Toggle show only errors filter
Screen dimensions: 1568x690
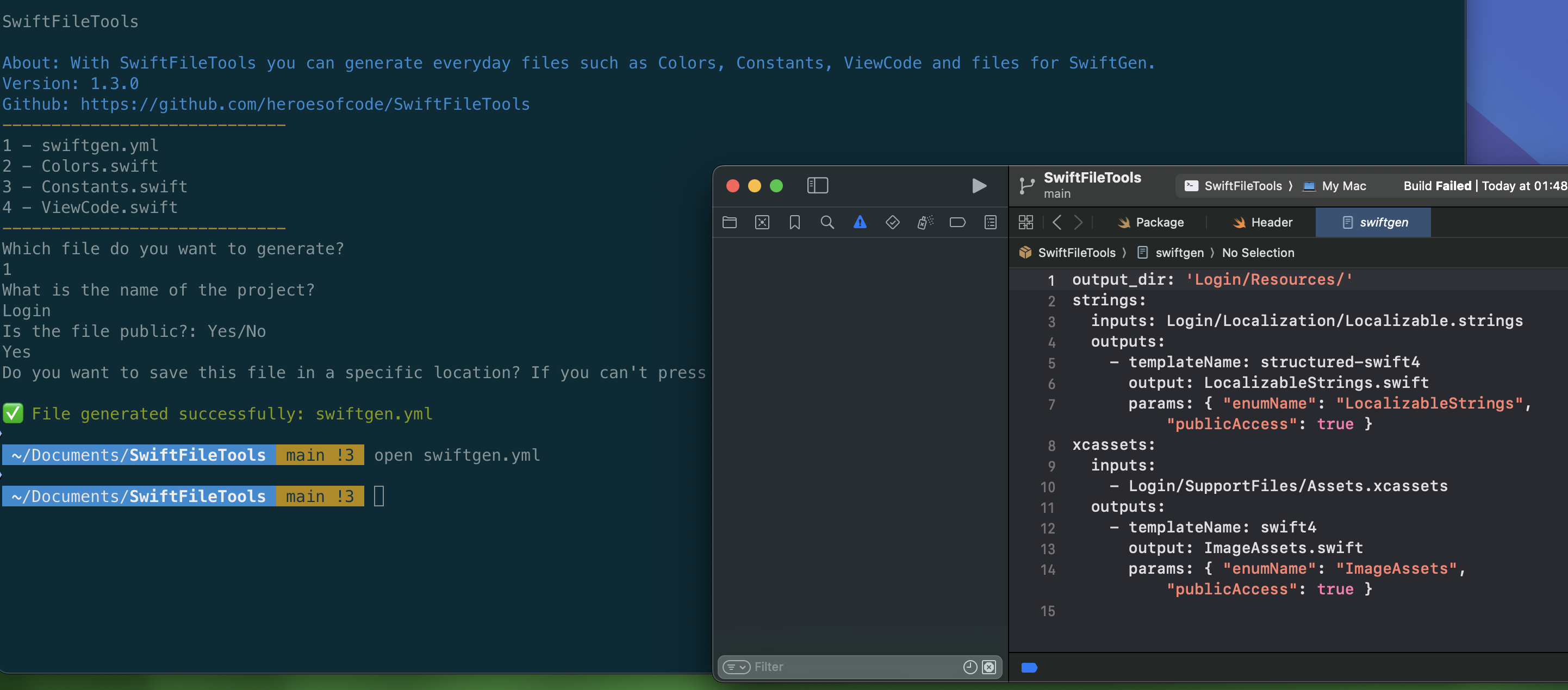[x=989, y=667]
